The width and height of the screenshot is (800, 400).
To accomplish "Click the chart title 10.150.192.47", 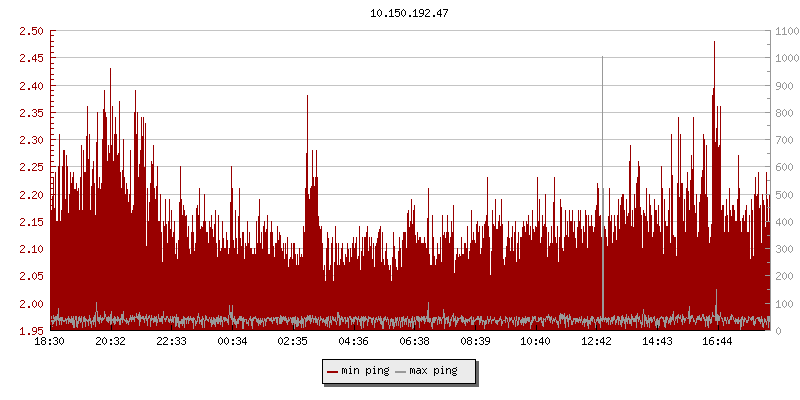I will 409,13.
